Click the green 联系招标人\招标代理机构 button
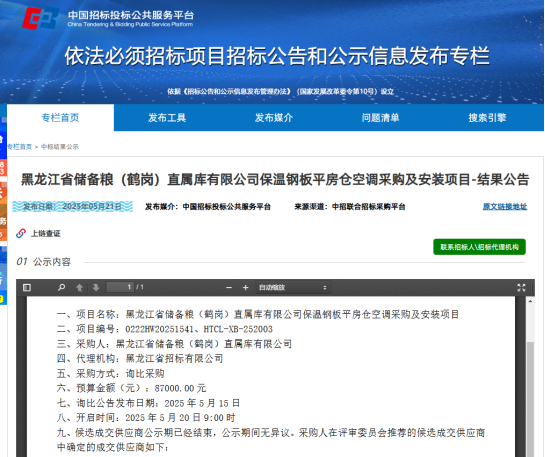 tap(479, 247)
